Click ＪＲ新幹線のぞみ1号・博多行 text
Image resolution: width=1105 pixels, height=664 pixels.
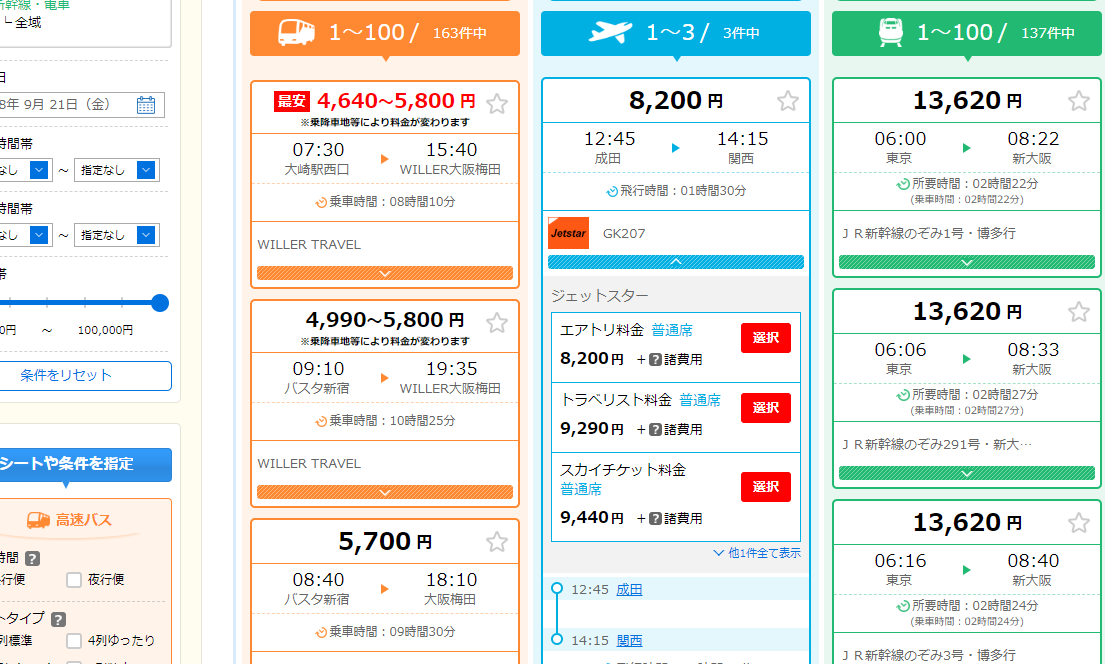[x=929, y=233]
